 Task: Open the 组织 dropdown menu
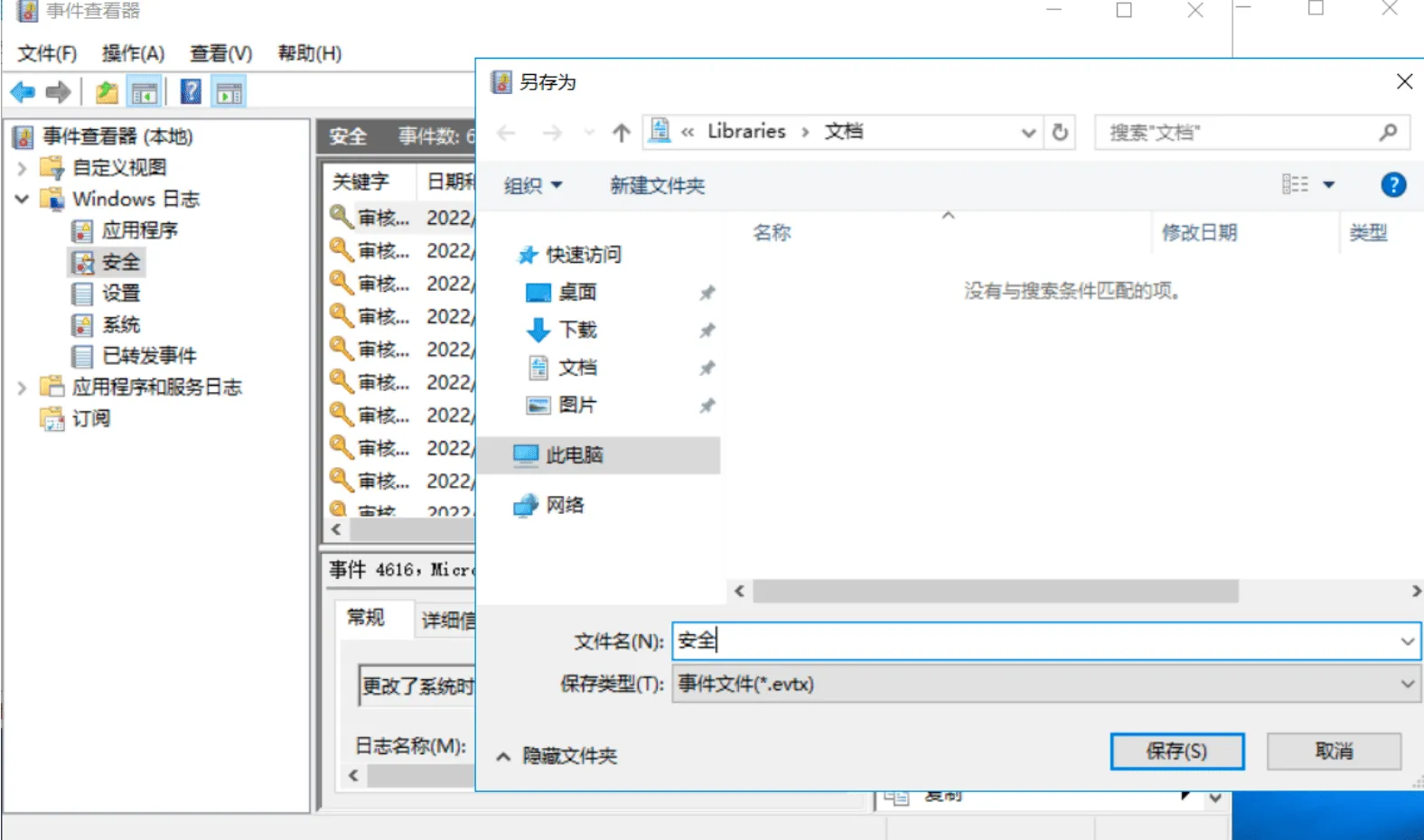[533, 186]
